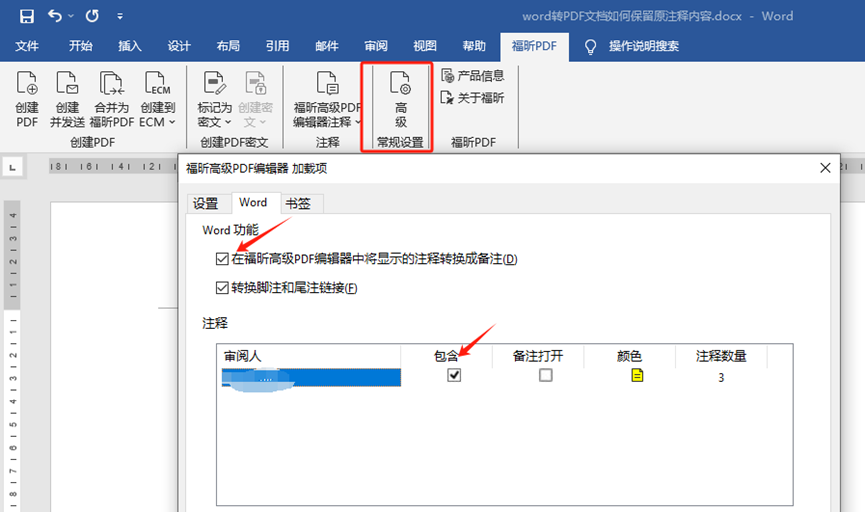
Task: Select the highlighted reviewer row
Action: click(x=309, y=376)
